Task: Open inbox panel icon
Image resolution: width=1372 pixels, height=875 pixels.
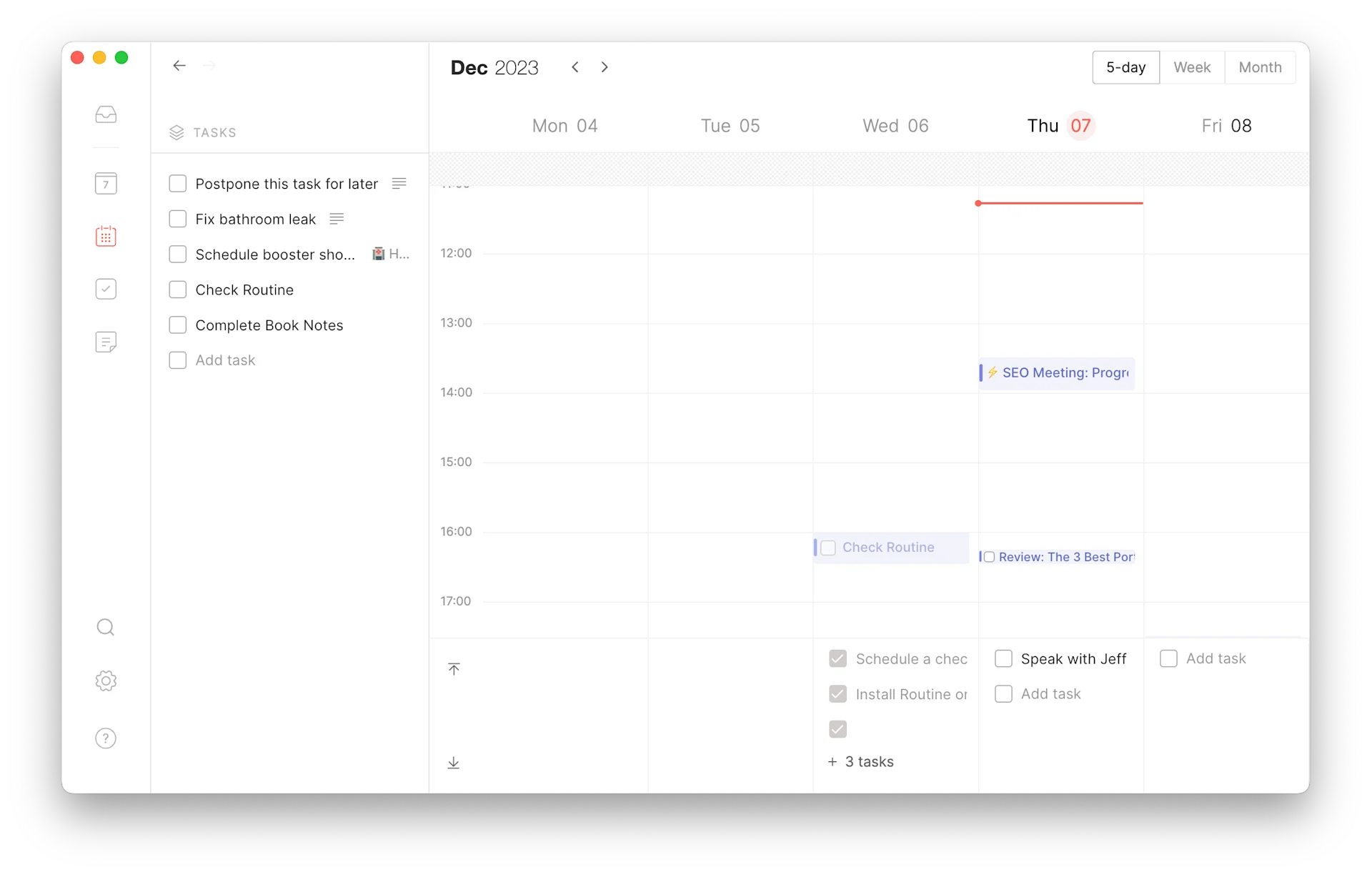Action: point(106,113)
